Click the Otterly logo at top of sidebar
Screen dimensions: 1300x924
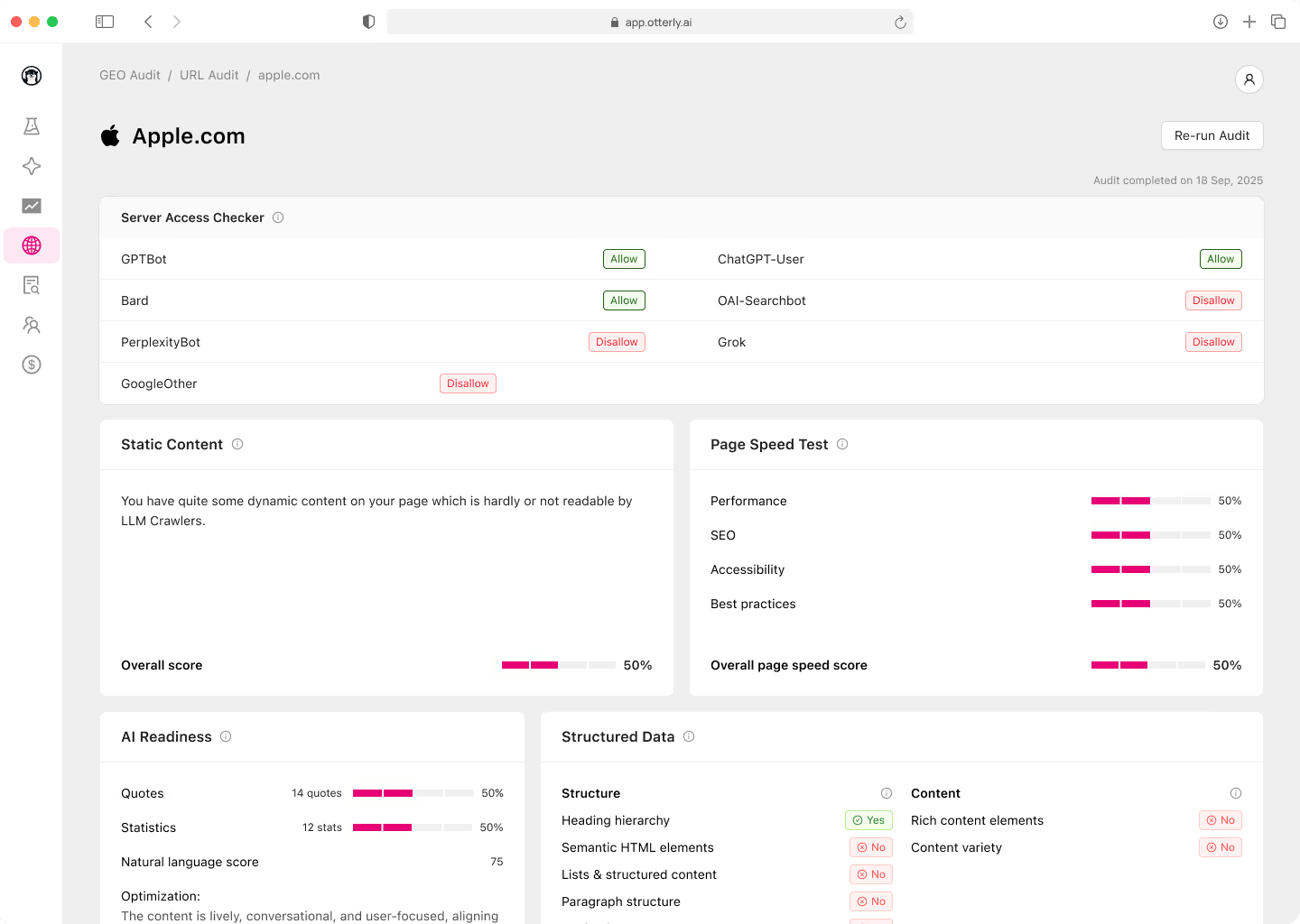click(32, 76)
